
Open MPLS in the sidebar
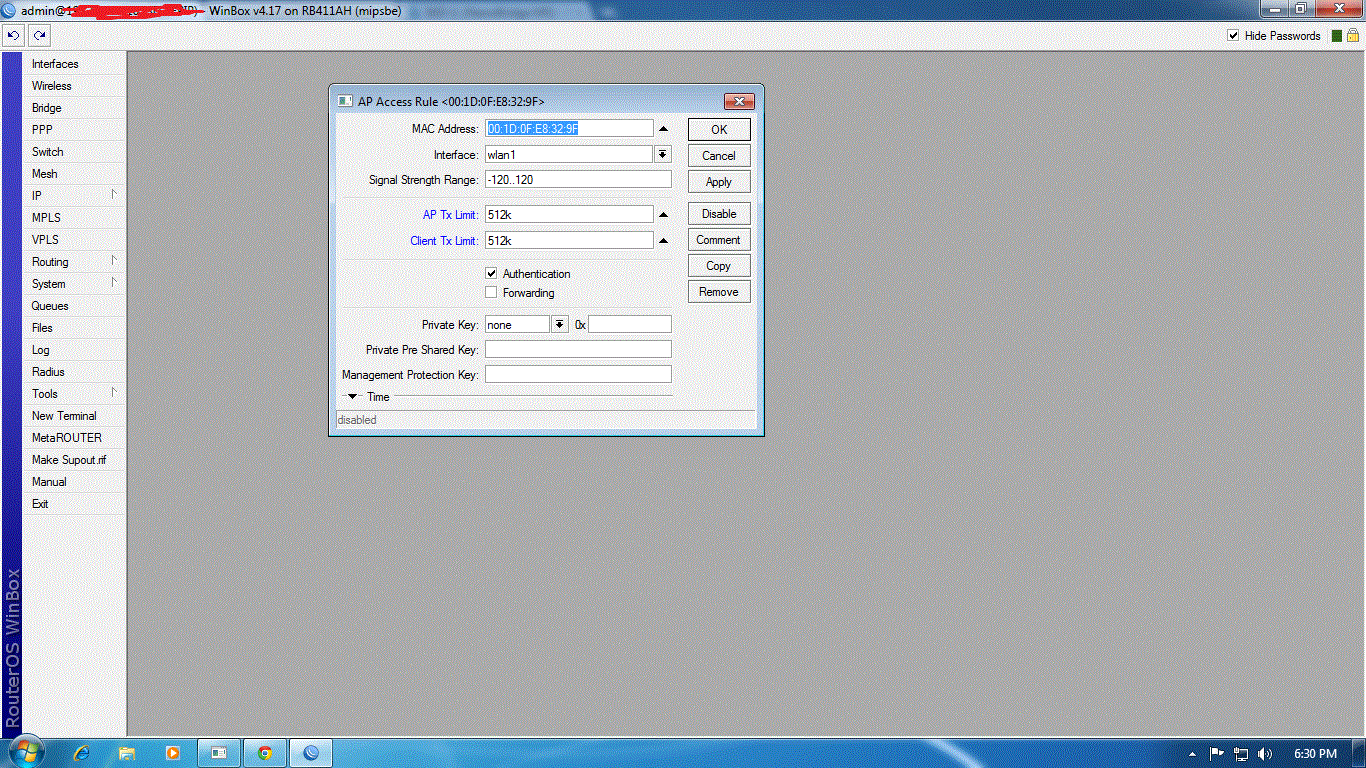click(75, 218)
